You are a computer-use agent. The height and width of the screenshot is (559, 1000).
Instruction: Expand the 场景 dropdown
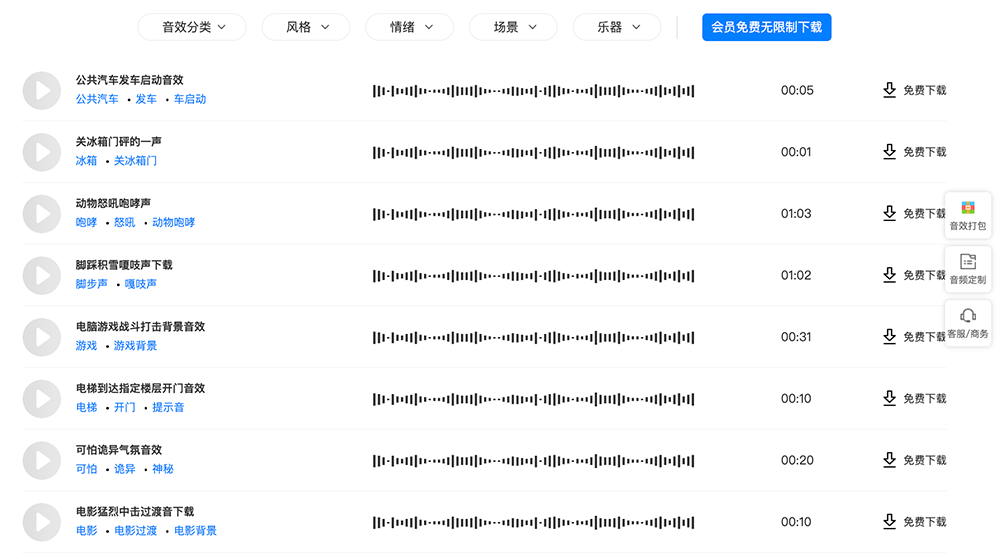(513, 27)
